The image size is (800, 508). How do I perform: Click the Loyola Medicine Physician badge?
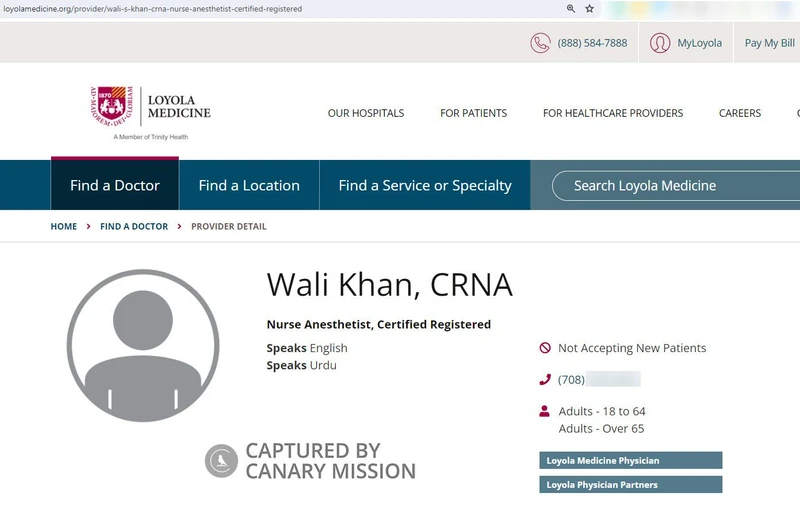click(631, 461)
